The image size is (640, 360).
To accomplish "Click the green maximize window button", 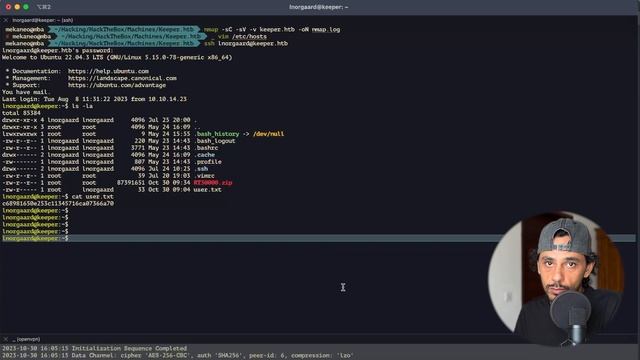I will 26,7.
